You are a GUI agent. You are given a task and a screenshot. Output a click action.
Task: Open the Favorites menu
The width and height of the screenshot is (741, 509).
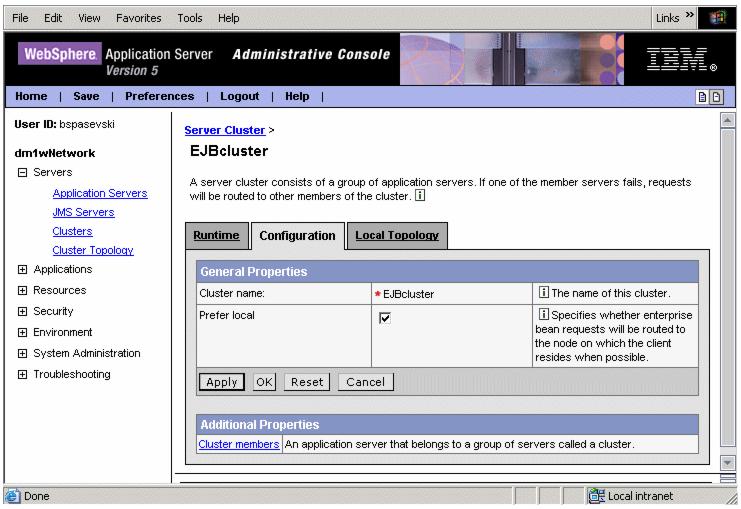tap(138, 18)
